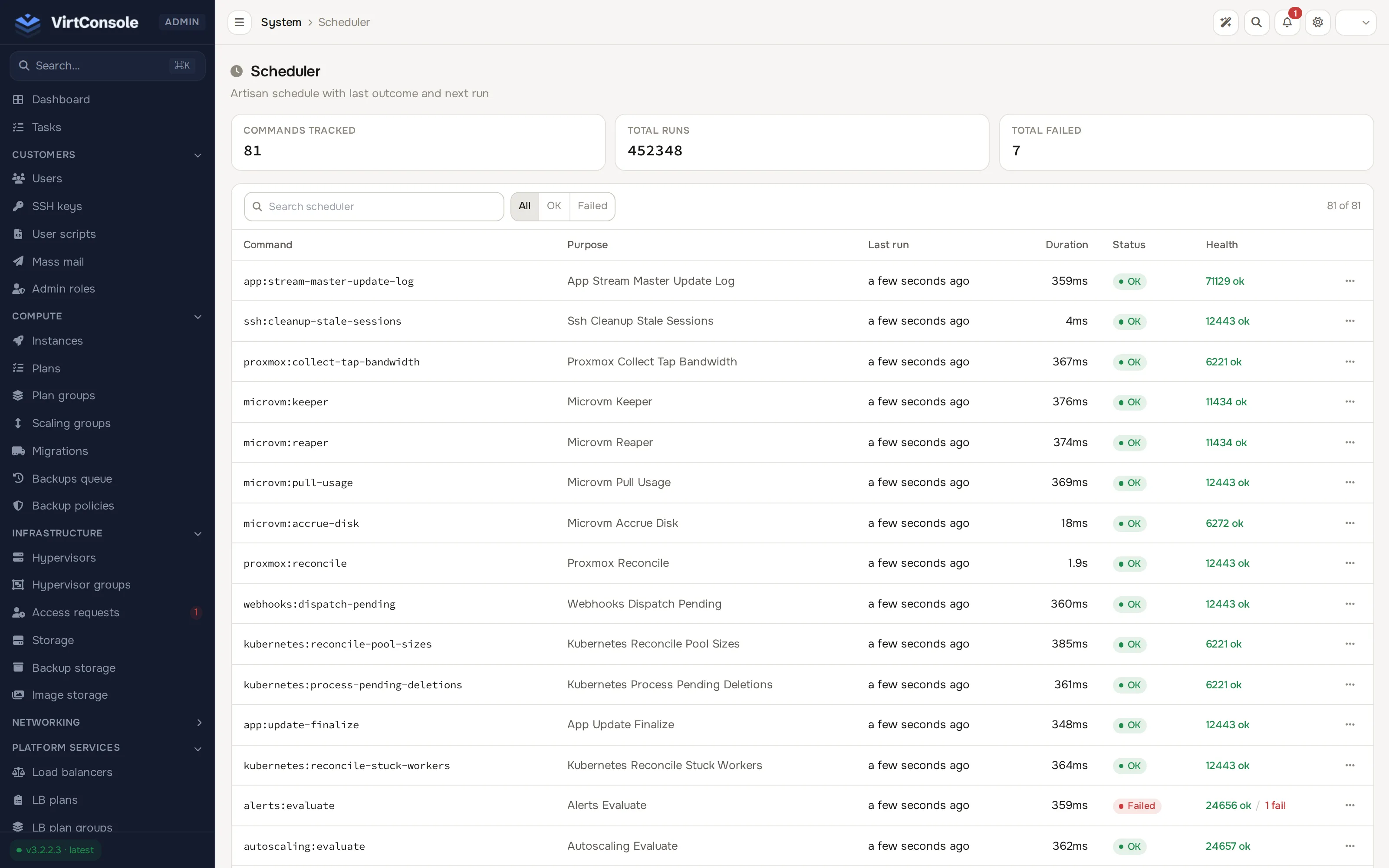Navigate to Migrations in the sidebar
Image resolution: width=1389 pixels, height=868 pixels.
[107, 450]
